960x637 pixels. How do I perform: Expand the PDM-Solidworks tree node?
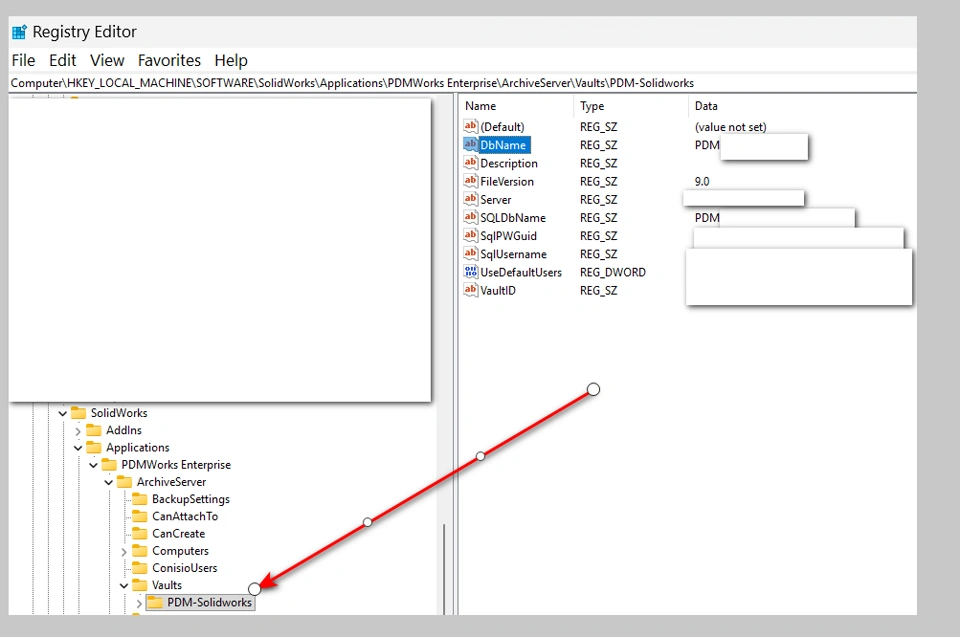pos(139,603)
